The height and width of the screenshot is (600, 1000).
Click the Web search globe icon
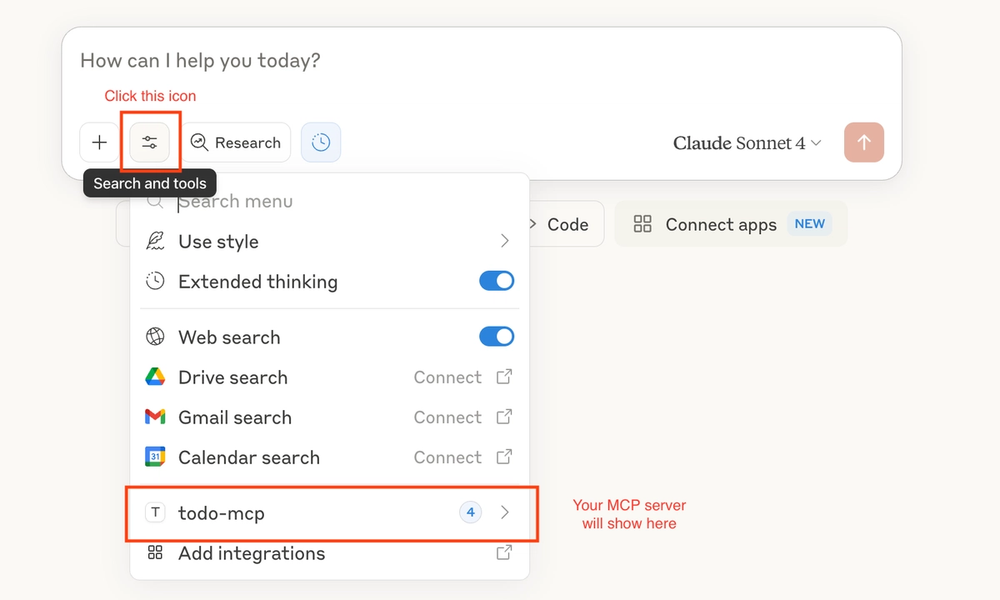tap(155, 337)
